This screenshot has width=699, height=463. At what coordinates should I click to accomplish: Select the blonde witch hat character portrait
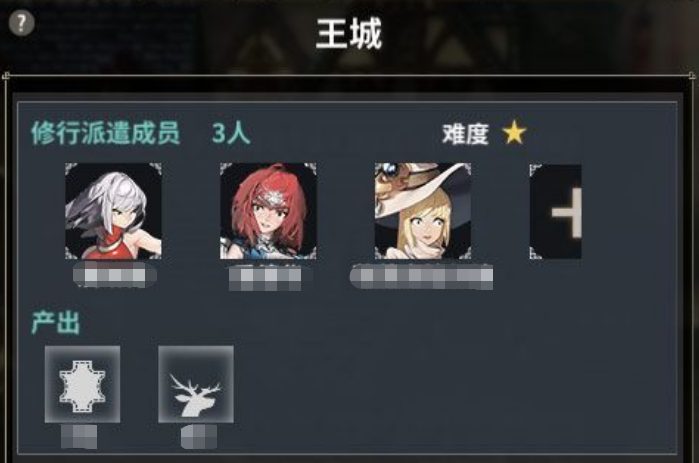click(x=423, y=211)
